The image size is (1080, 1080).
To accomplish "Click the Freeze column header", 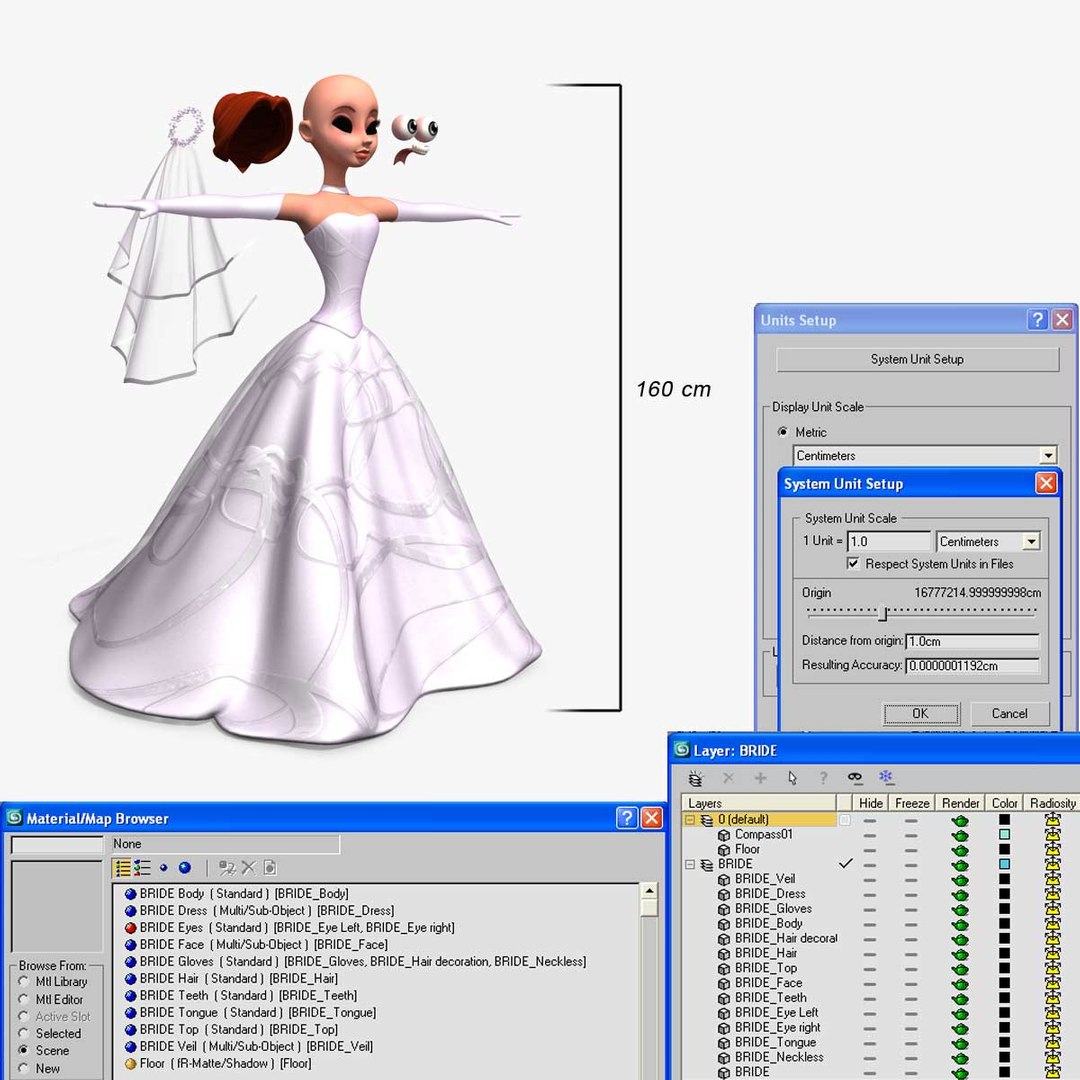I will click(x=912, y=803).
